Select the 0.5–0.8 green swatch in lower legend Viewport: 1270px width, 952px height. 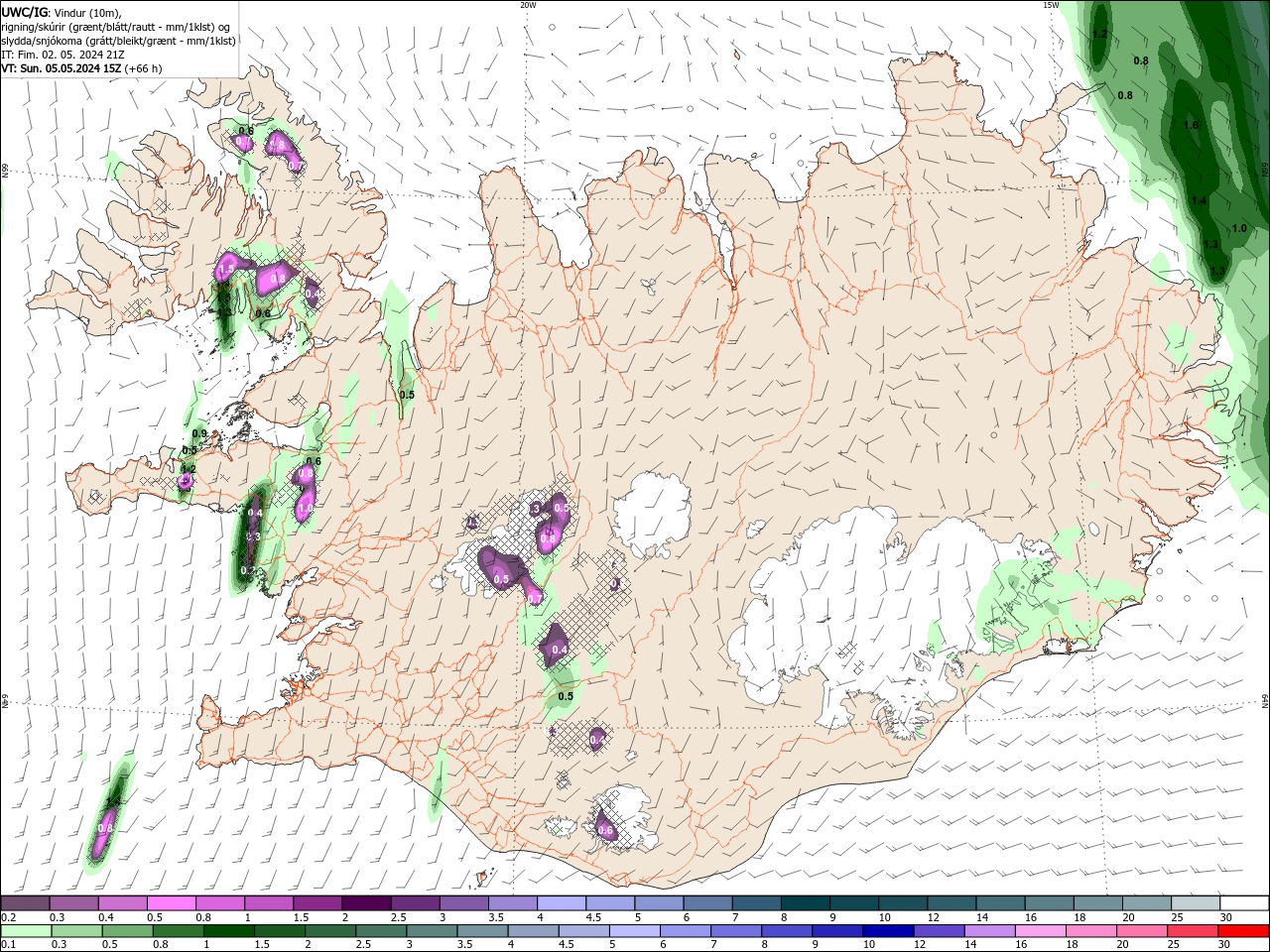click(x=127, y=931)
